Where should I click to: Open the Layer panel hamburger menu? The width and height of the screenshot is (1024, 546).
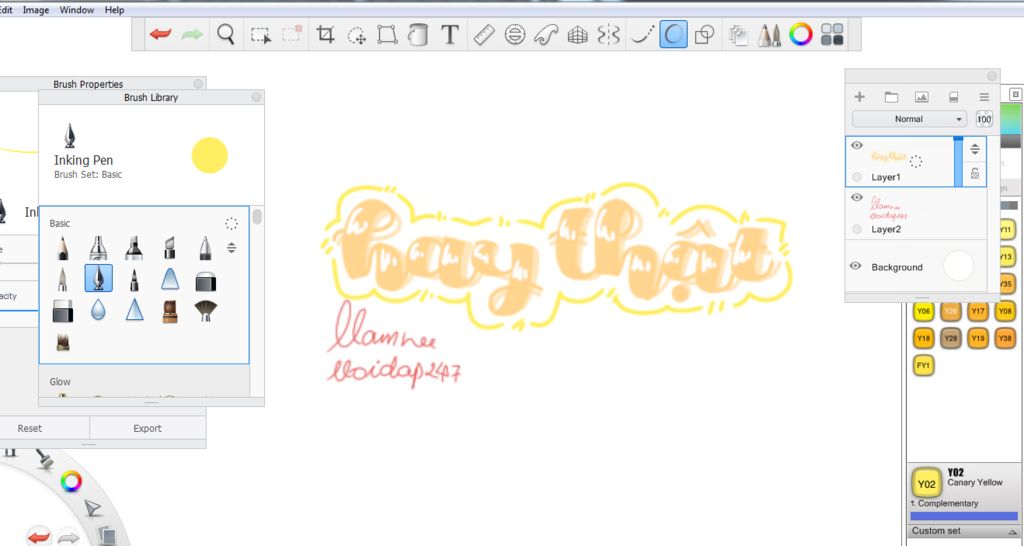click(984, 97)
